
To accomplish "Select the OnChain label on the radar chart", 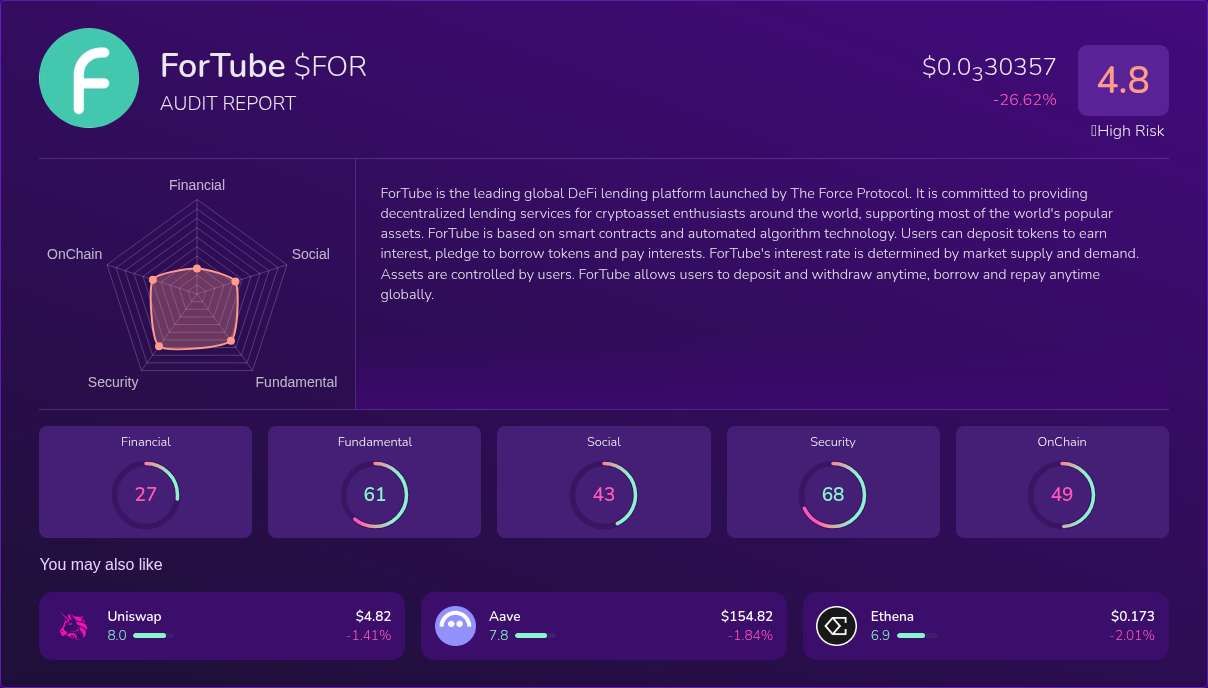I will [74, 254].
